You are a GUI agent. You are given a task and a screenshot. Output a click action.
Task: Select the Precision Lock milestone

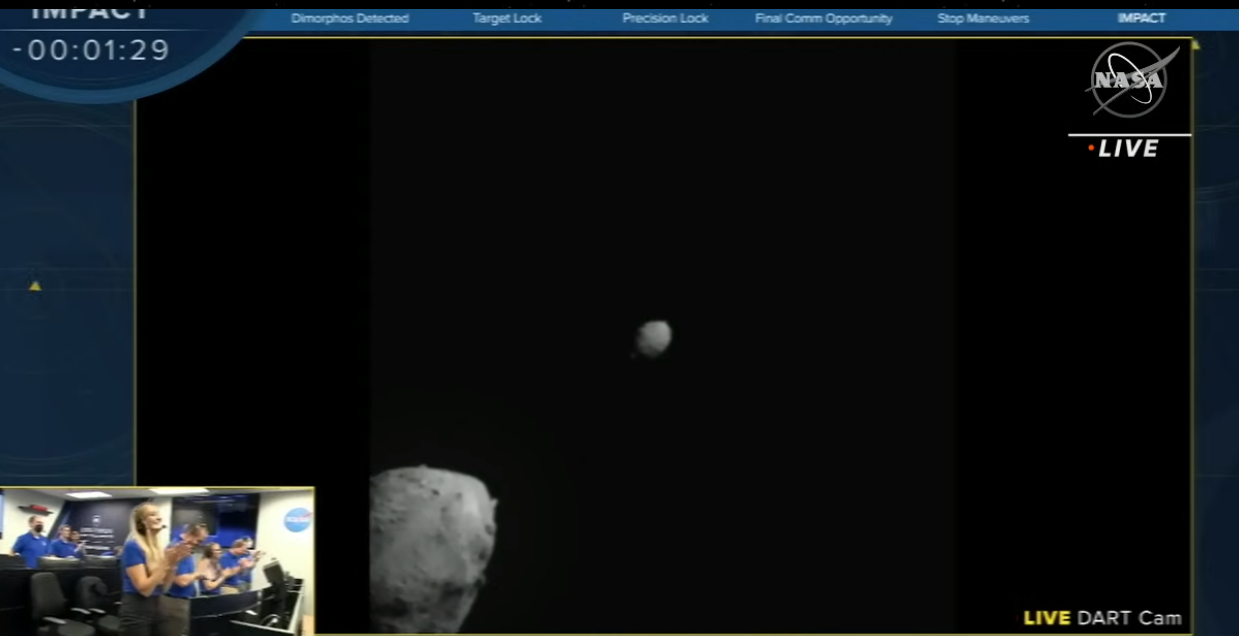665,19
